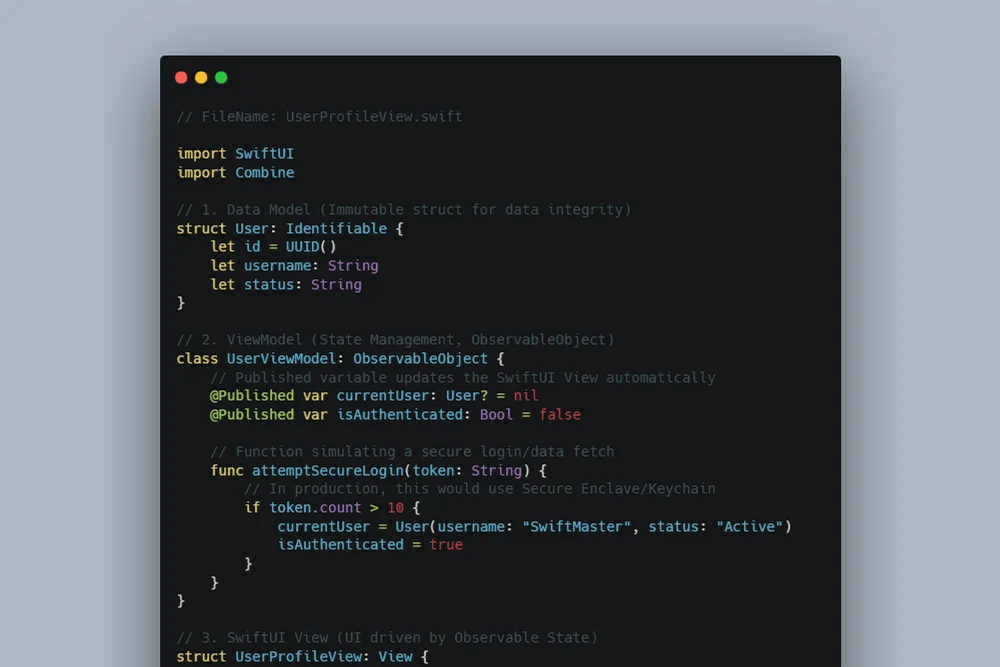
Task: Click the status property inside struct User
Action: pyautogui.click(x=273, y=284)
